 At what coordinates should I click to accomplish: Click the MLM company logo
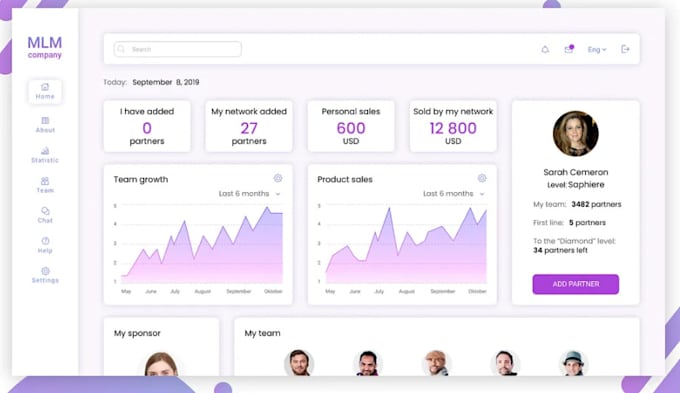[x=45, y=47]
